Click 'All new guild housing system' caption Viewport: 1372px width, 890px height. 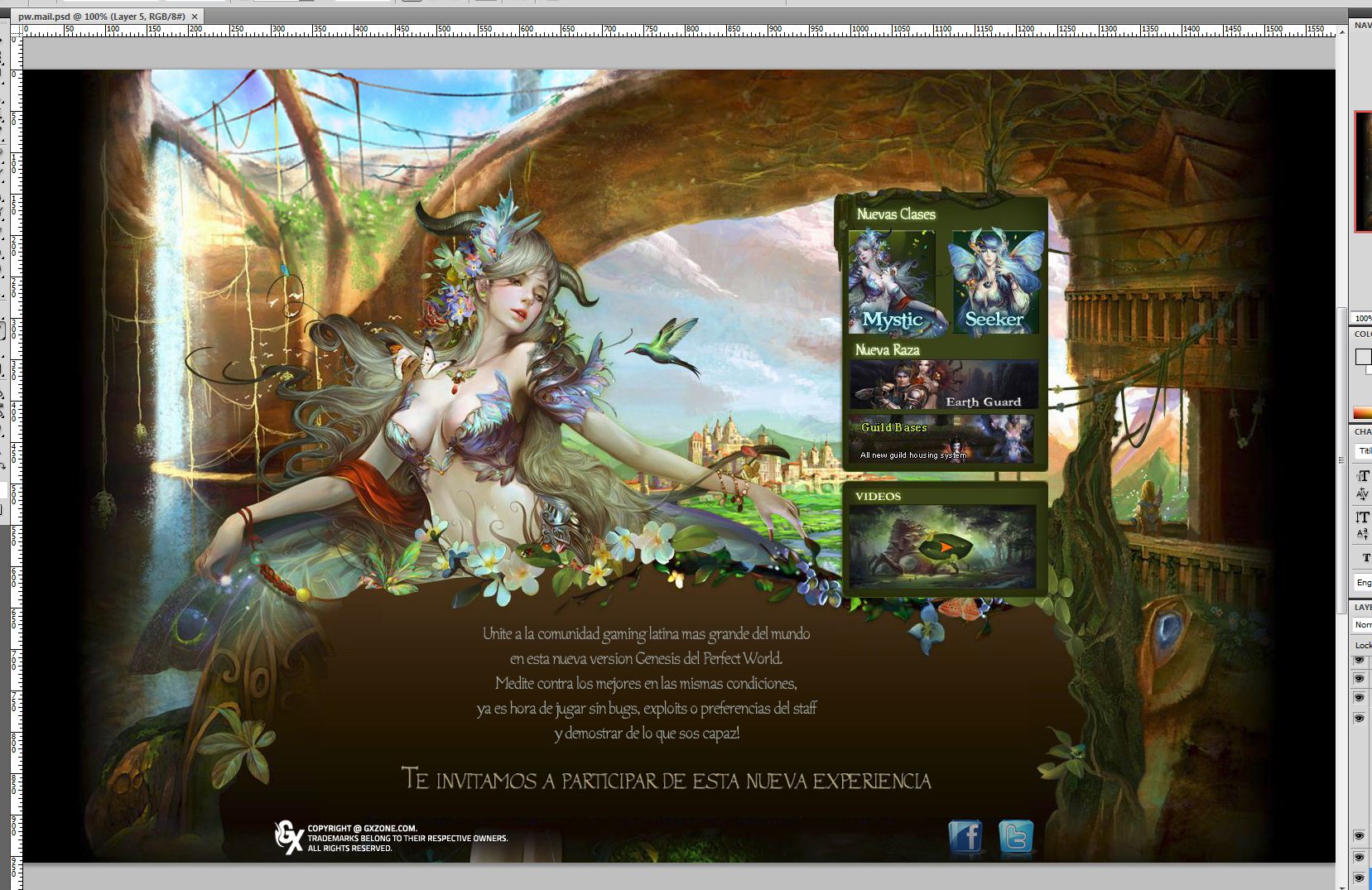coord(912,455)
